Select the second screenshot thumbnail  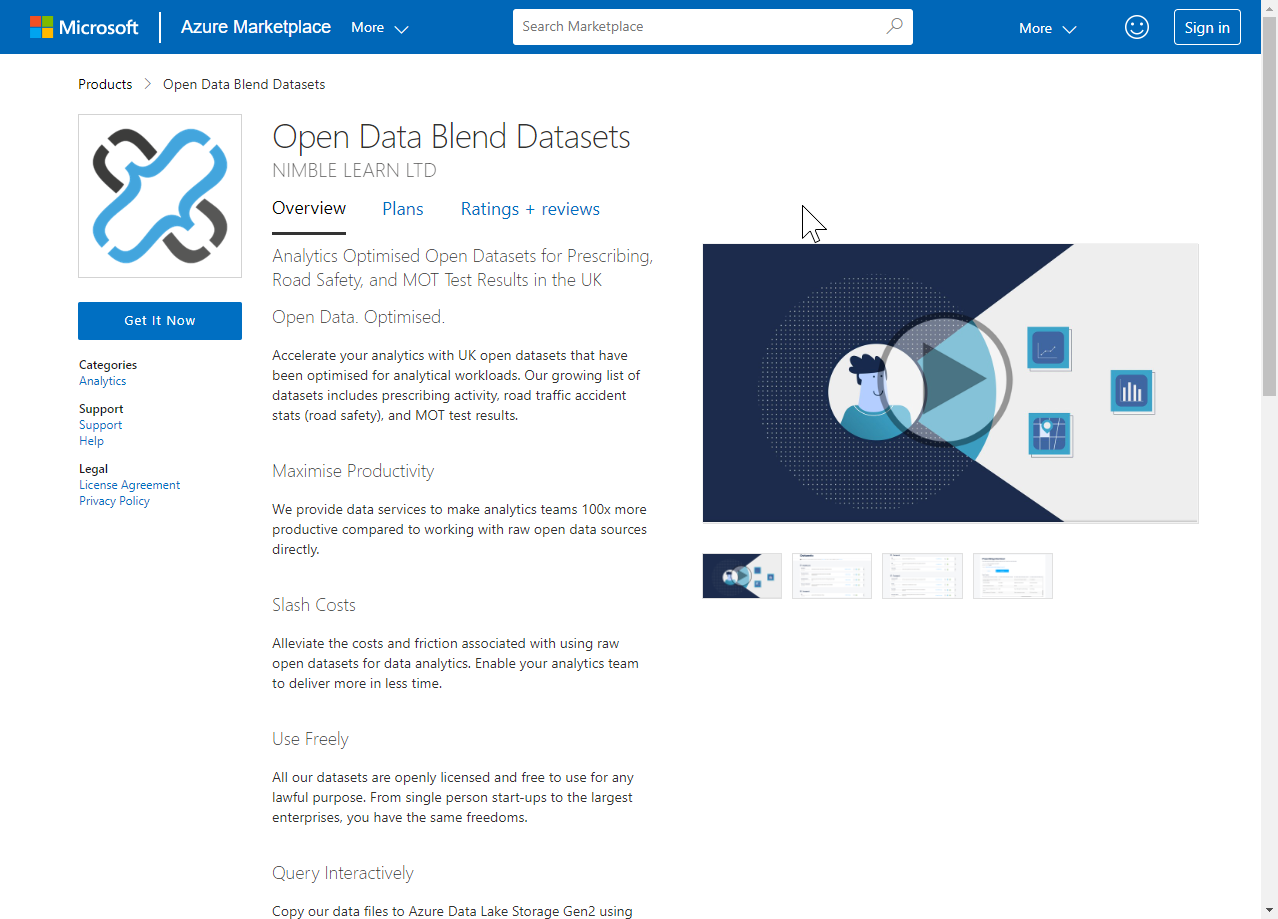832,576
